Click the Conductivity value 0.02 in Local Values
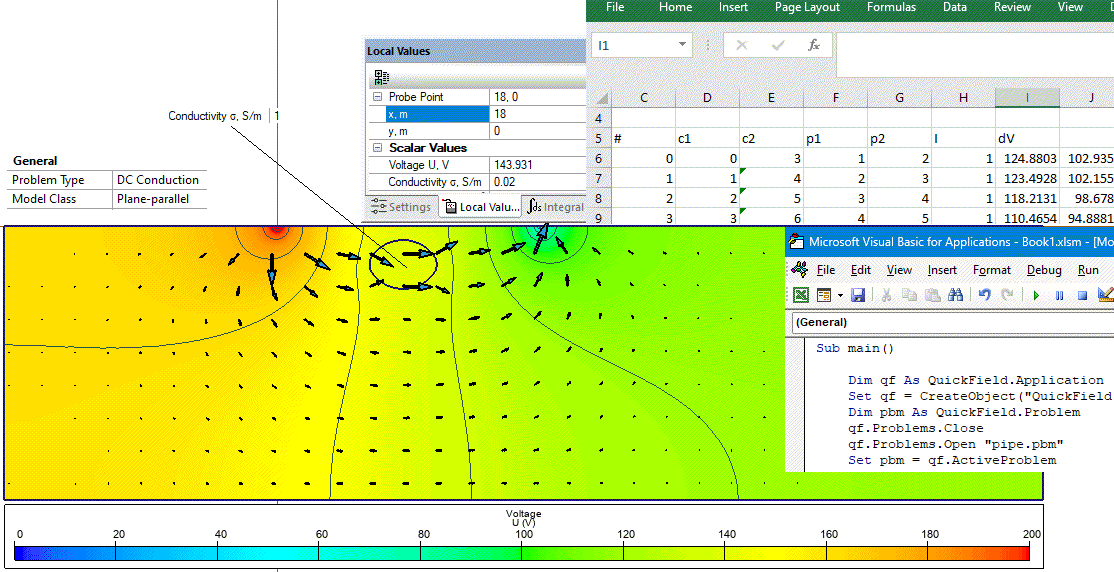Viewport: 1114px width, 572px height. [x=537, y=182]
